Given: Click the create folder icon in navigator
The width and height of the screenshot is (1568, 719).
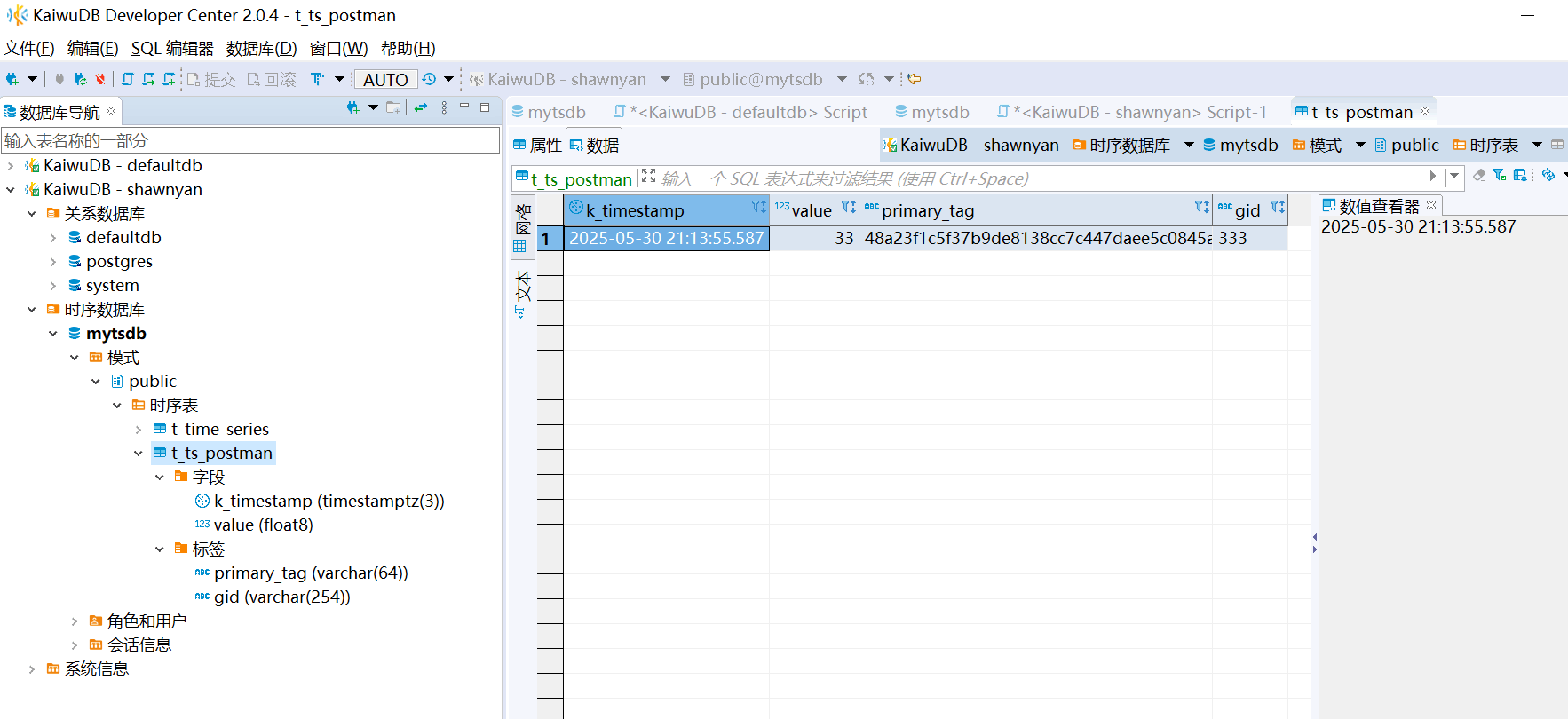Looking at the screenshot, I should (393, 107).
